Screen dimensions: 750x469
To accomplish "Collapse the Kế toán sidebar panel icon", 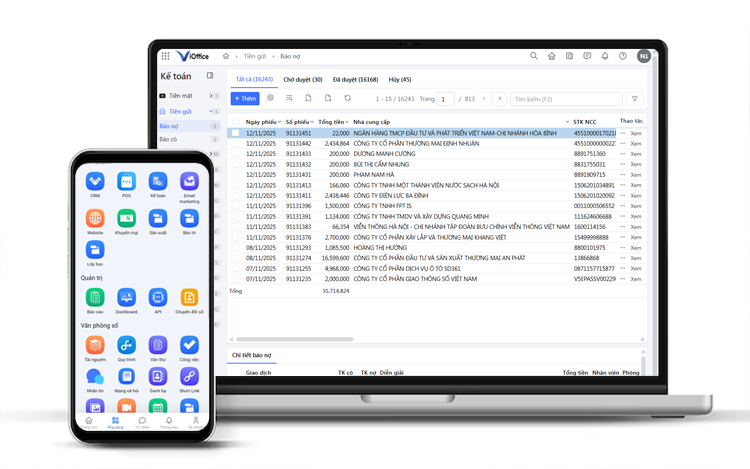I will coord(210,76).
